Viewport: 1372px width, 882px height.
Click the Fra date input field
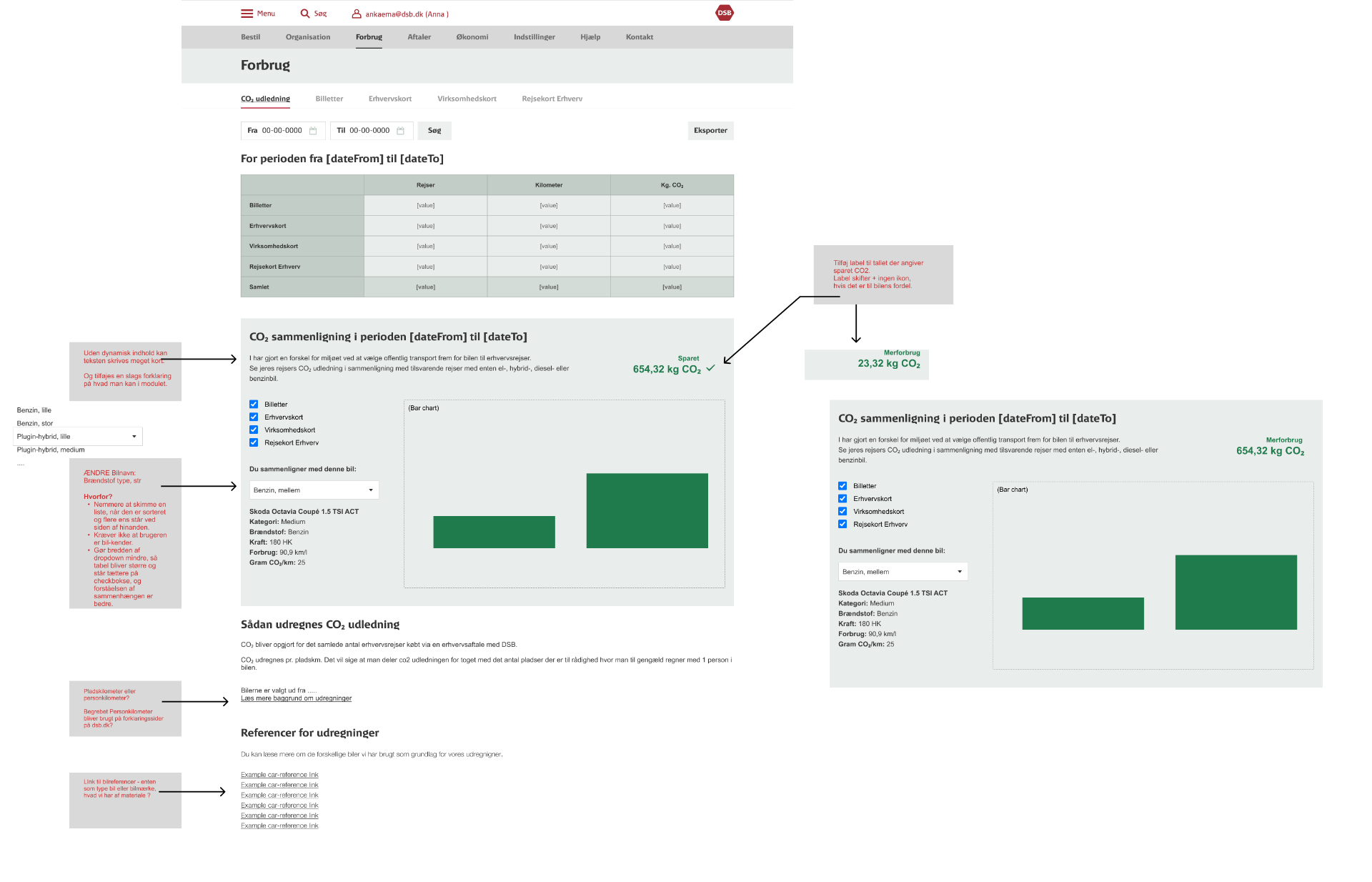pos(283,130)
